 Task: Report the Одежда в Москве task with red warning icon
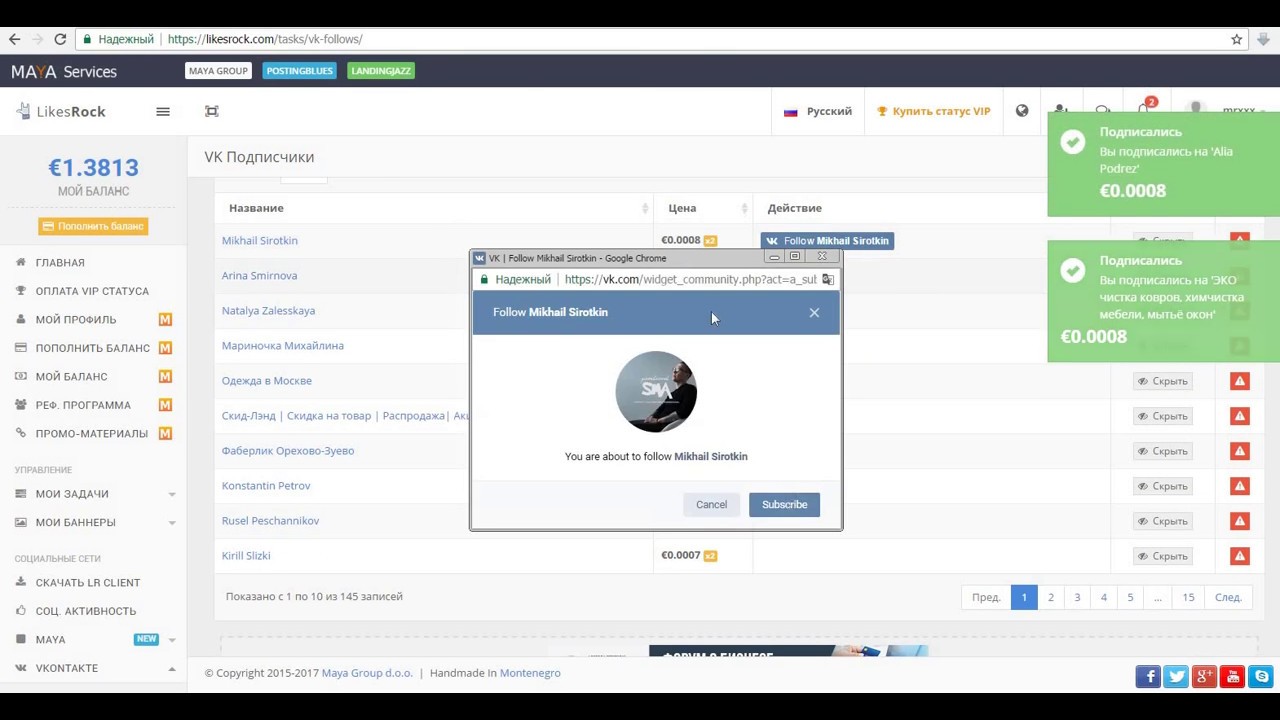point(1240,381)
